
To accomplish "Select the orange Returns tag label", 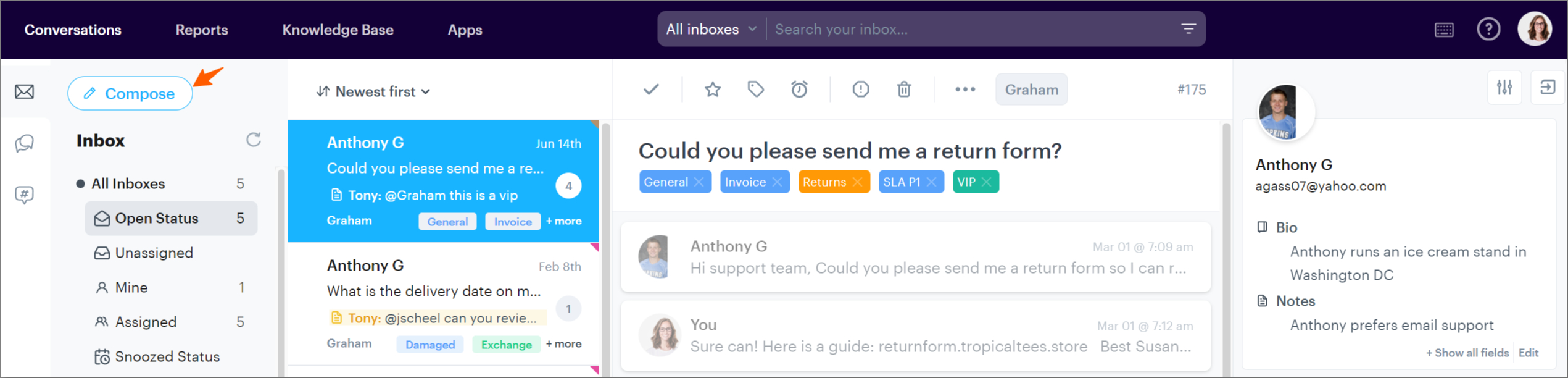I will pos(824,182).
